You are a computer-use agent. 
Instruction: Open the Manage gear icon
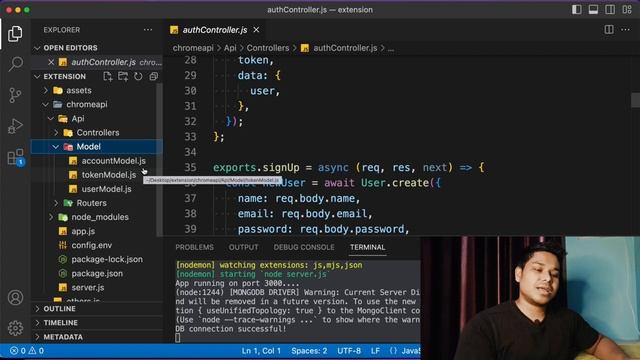(15, 328)
